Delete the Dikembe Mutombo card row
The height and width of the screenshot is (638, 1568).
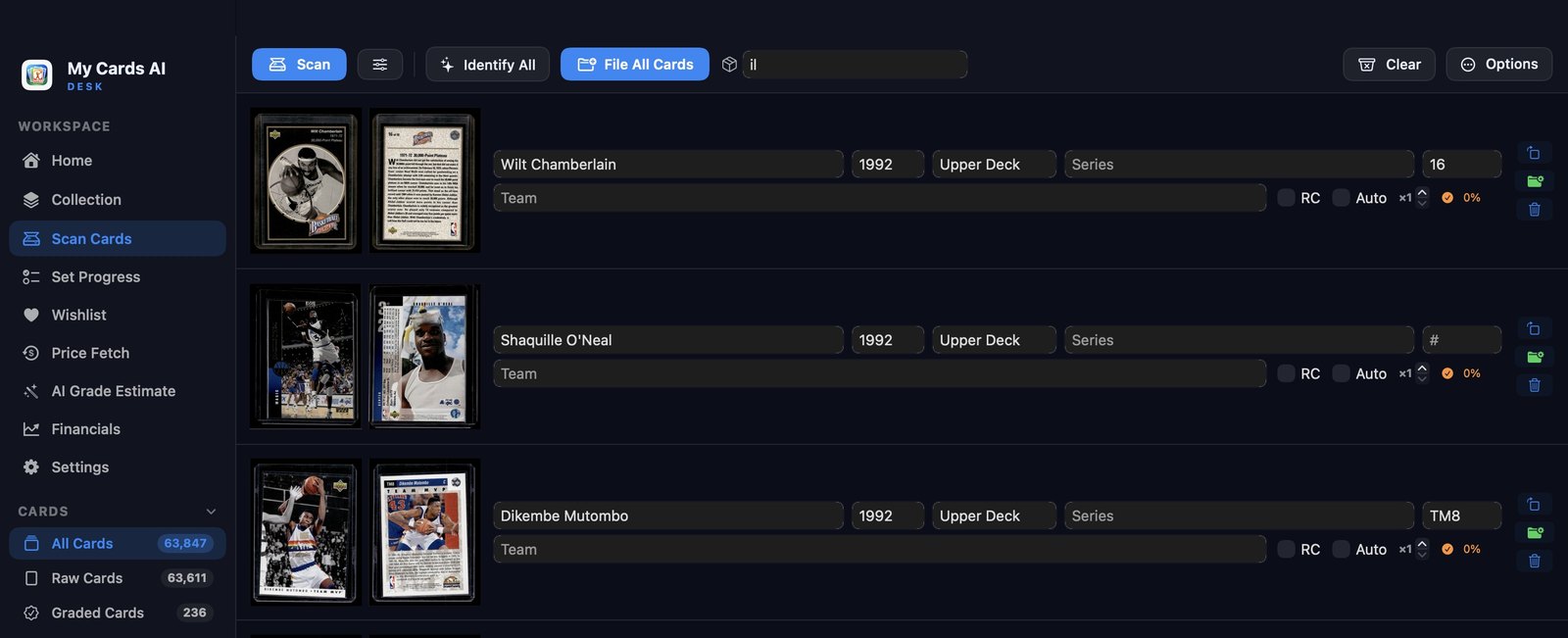coord(1535,561)
